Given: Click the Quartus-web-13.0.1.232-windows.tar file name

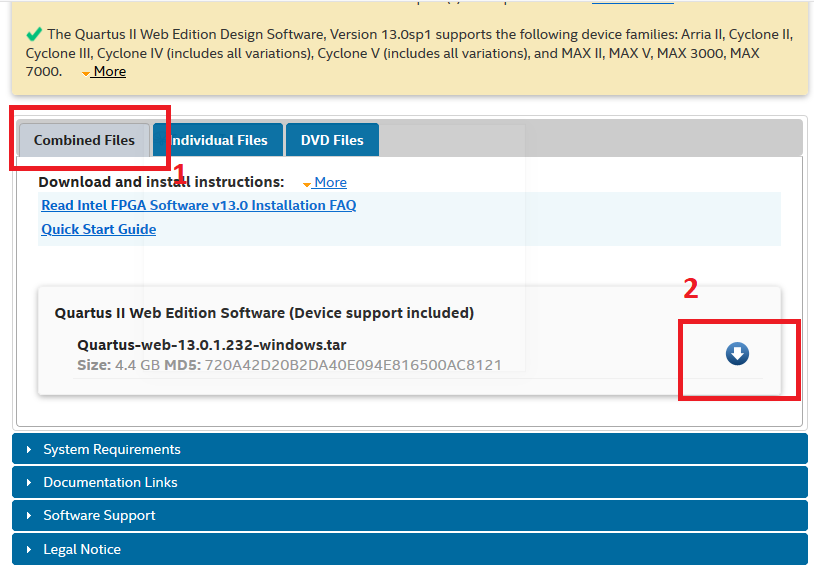Looking at the screenshot, I should click(212, 345).
